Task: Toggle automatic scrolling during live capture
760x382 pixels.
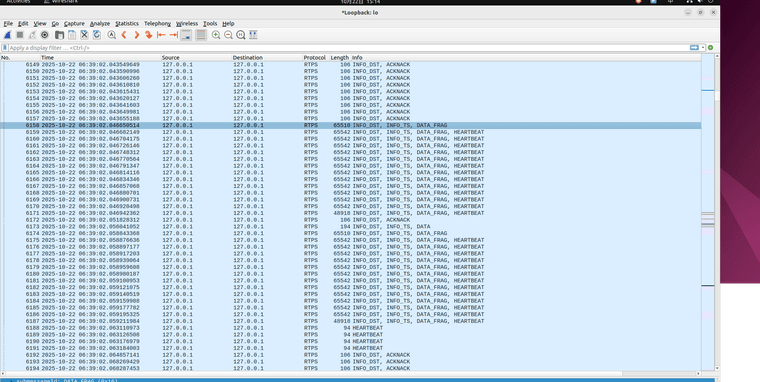Action: coord(186,35)
